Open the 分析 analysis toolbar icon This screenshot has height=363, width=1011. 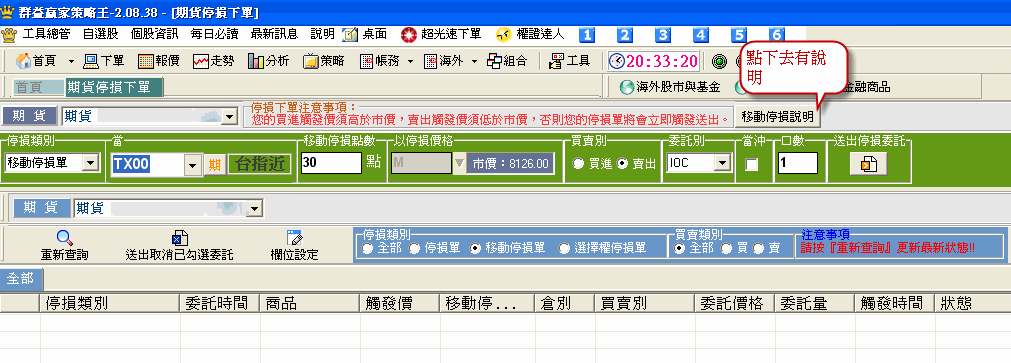(268, 61)
